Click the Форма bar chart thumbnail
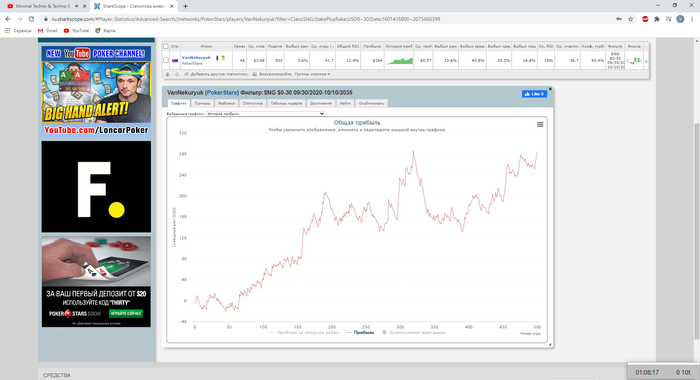 634,60
